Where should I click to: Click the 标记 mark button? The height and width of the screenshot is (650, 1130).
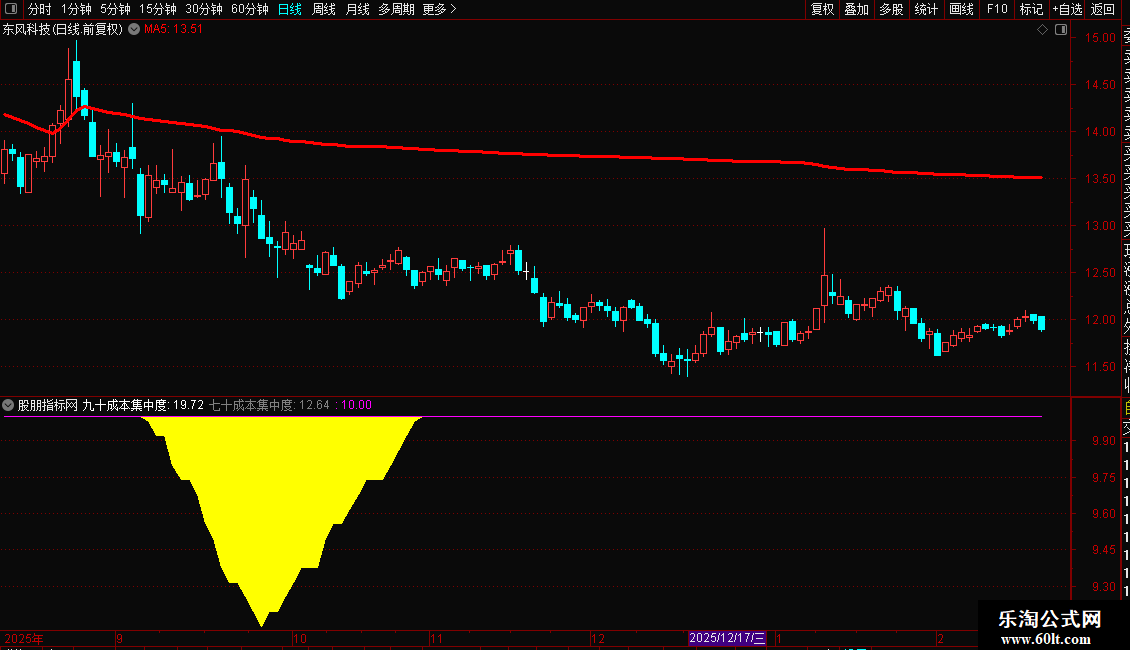1031,9
